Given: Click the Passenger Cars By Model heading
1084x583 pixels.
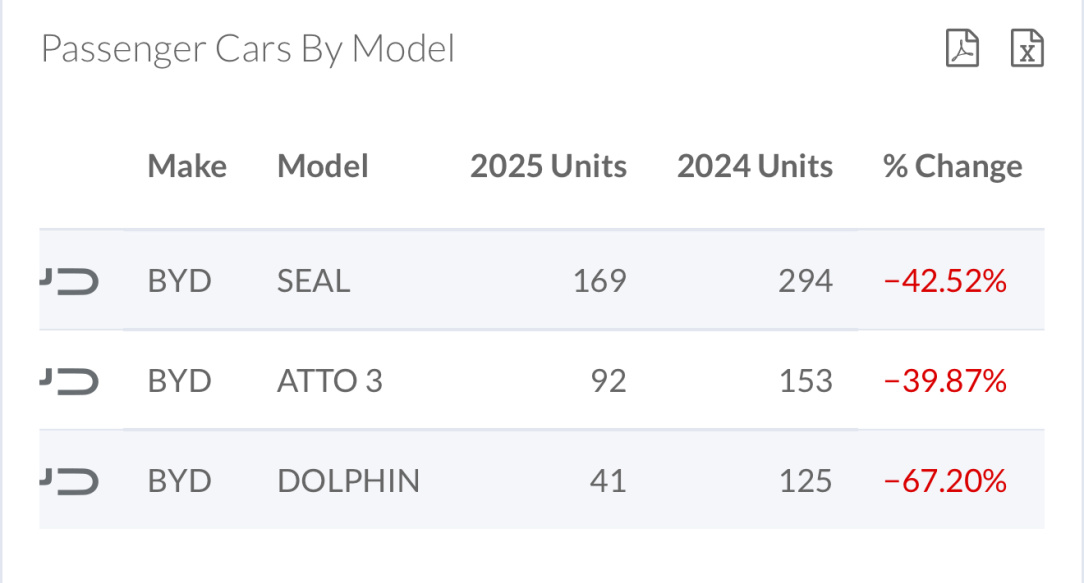Looking at the screenshot, I should click(x=248, y=48).
